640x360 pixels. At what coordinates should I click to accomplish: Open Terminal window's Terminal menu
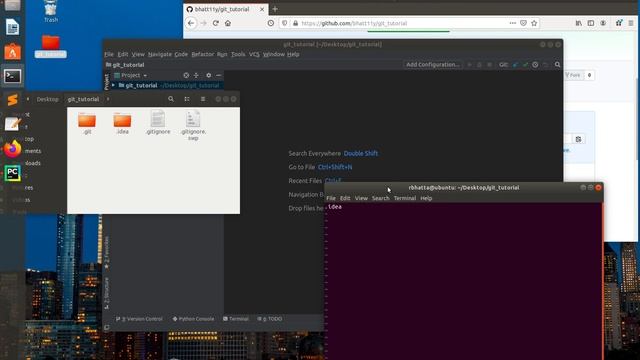tap(404, 198)
